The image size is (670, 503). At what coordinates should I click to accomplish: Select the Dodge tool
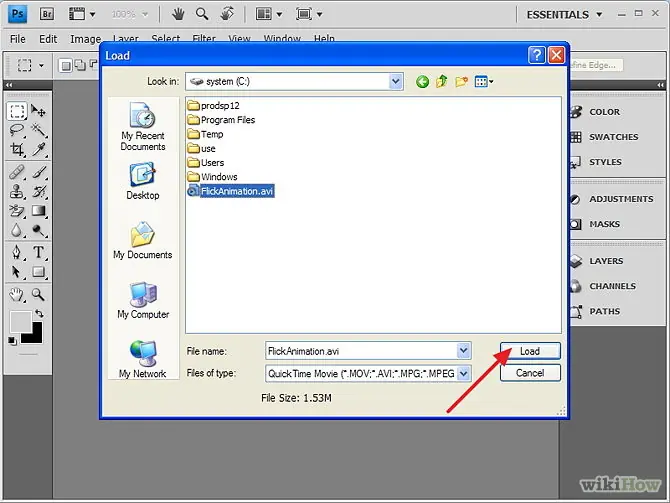pyautogui.click(x=38, y=230)
